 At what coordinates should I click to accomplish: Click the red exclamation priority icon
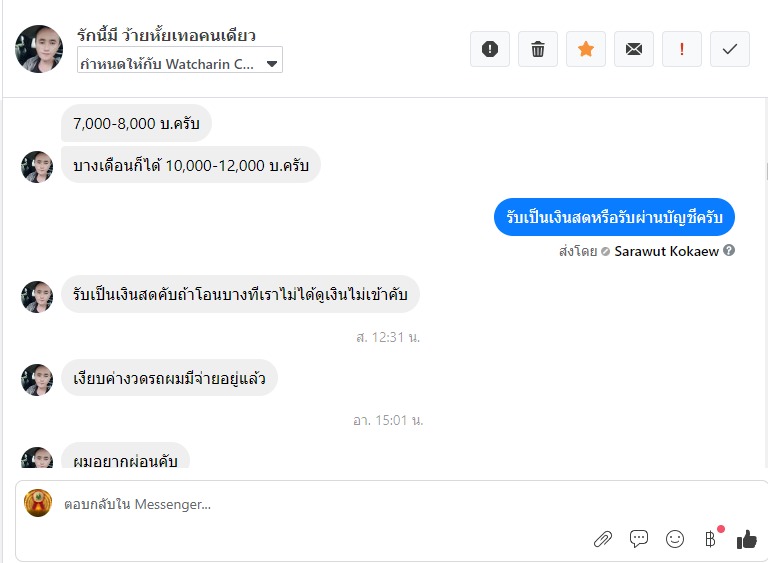tap(682, 49)
